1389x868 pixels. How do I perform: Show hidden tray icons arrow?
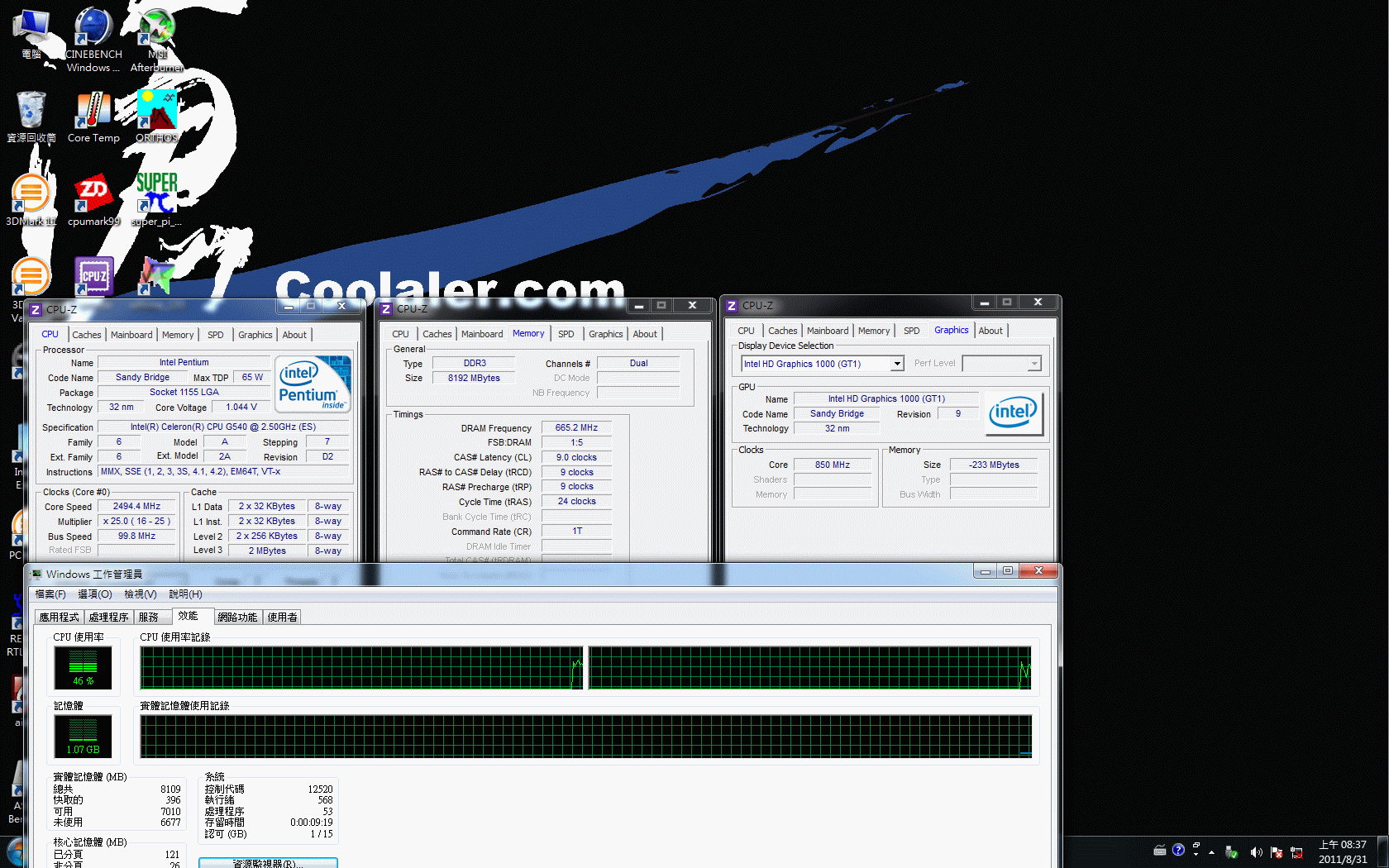1211,852
